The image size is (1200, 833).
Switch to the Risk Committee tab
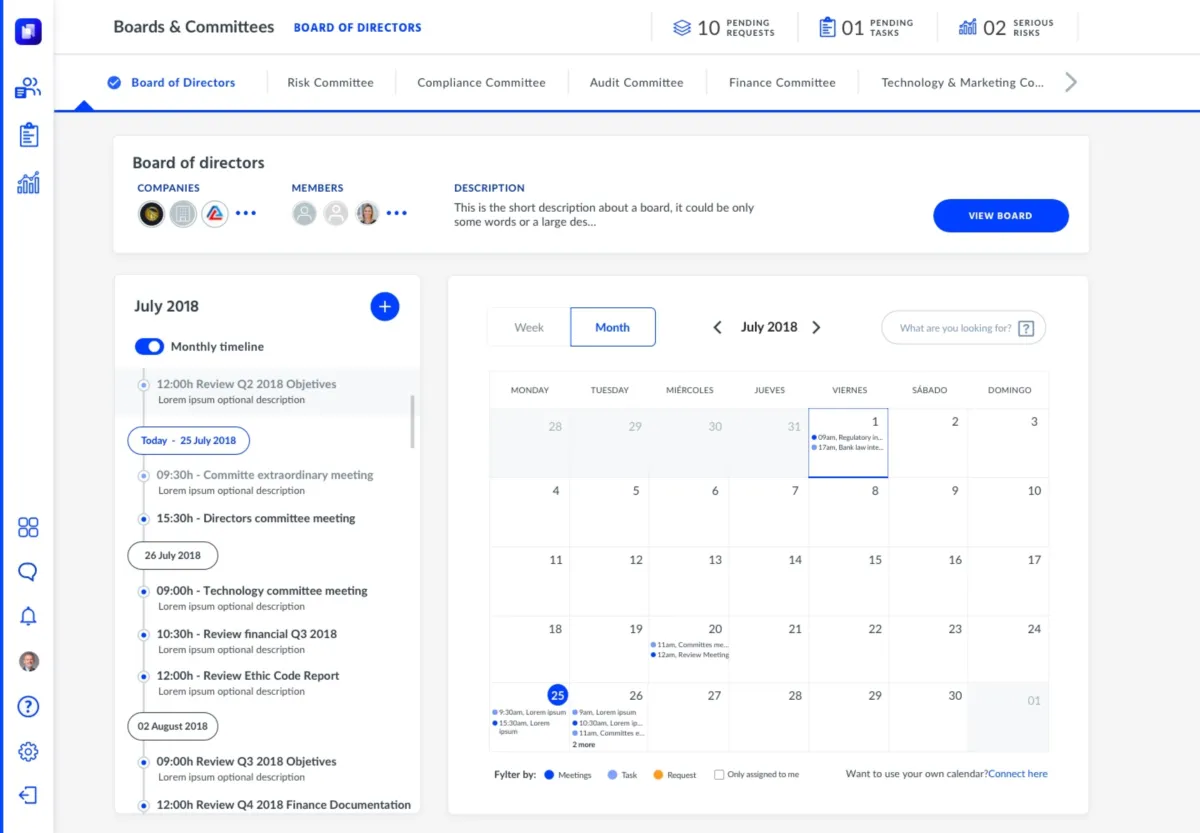pos(330,83)
